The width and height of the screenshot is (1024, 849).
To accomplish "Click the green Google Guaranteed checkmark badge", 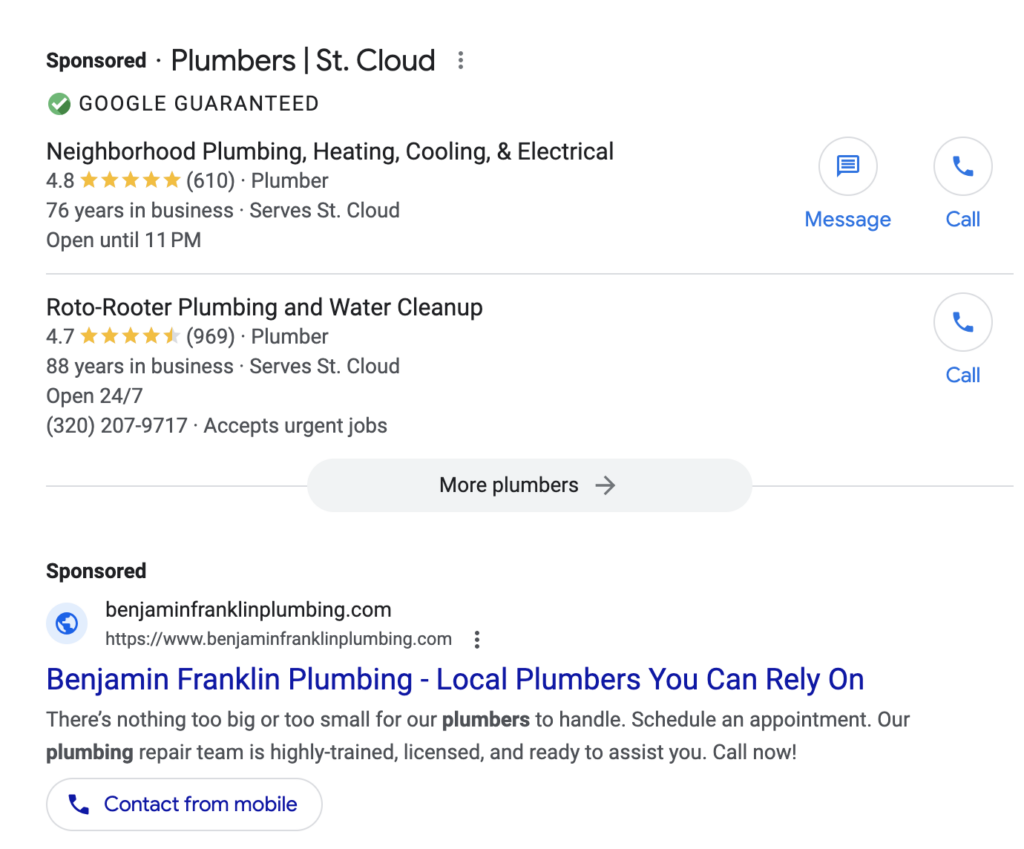I will [x=59, y=103].
